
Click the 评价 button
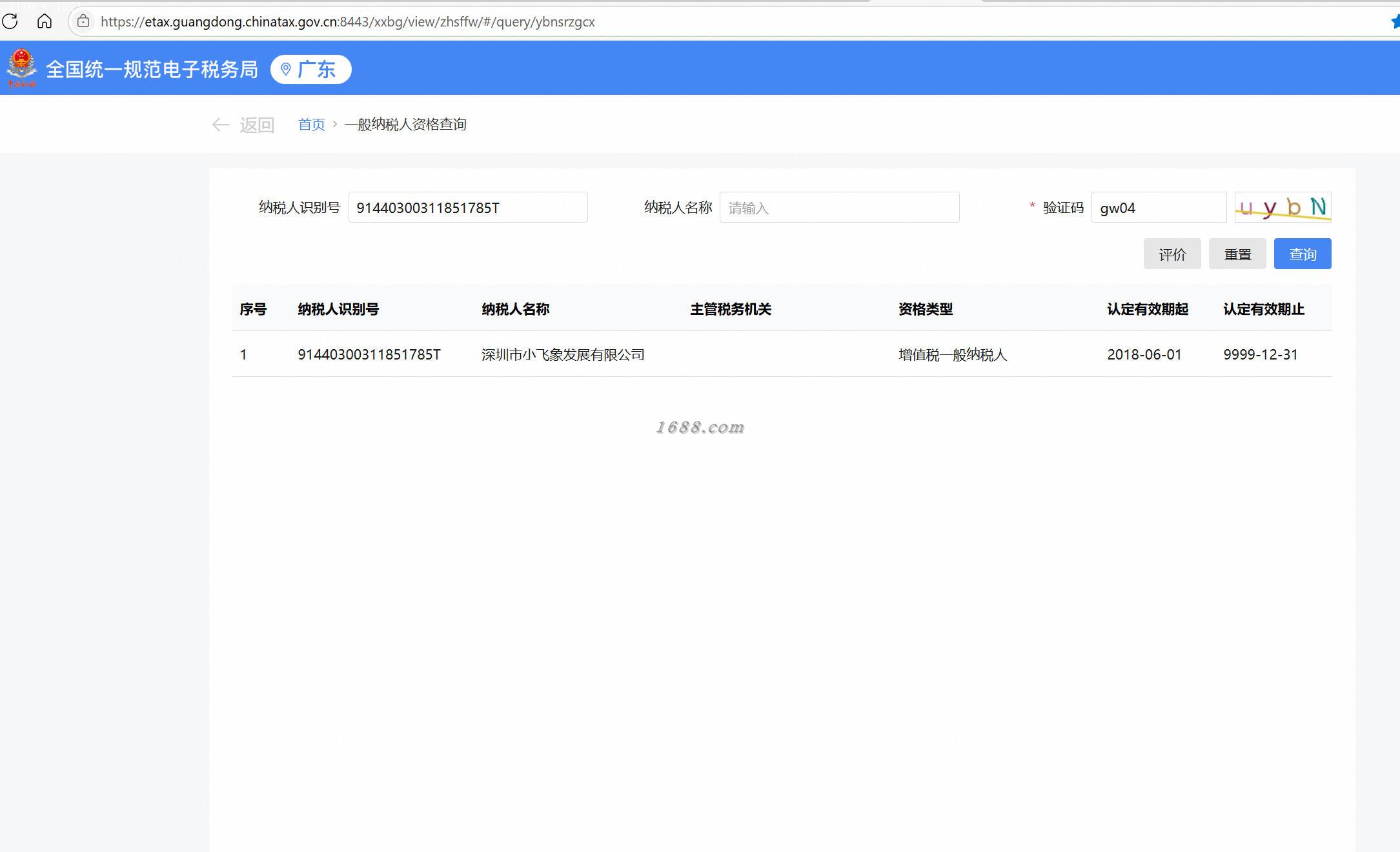pyautogui.click(x=1172, y=254)
